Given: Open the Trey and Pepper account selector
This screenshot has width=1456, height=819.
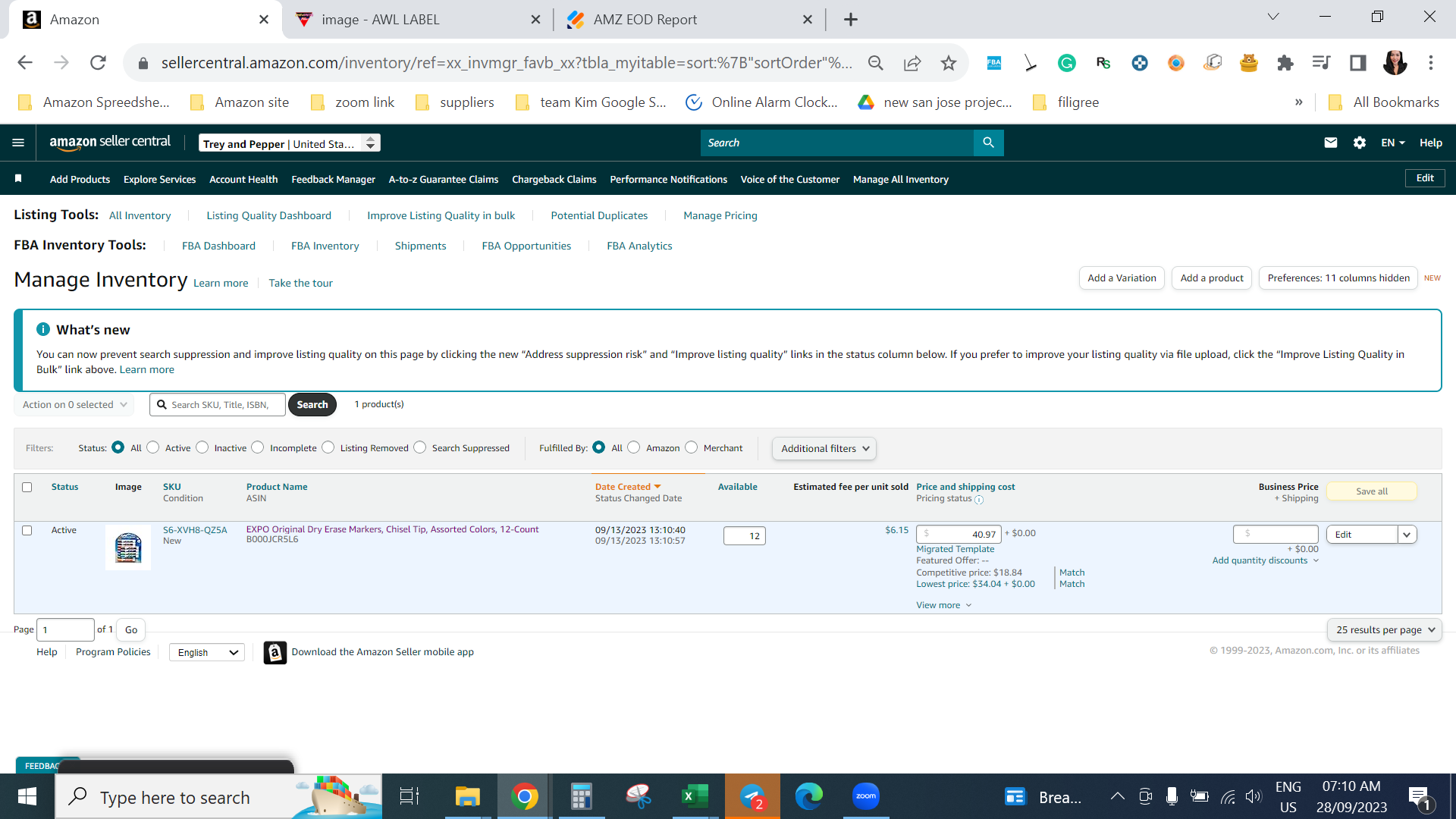Looking at the screenshot, I should coord(290,143).
